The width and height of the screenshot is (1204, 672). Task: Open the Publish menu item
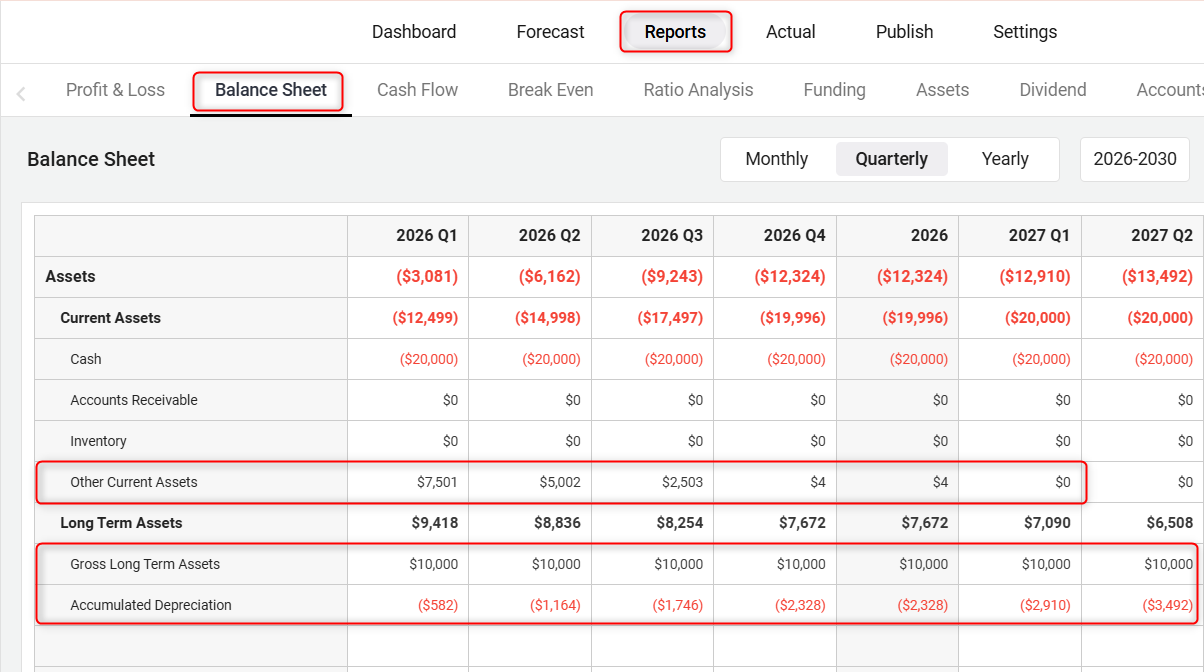click(904, 32)
